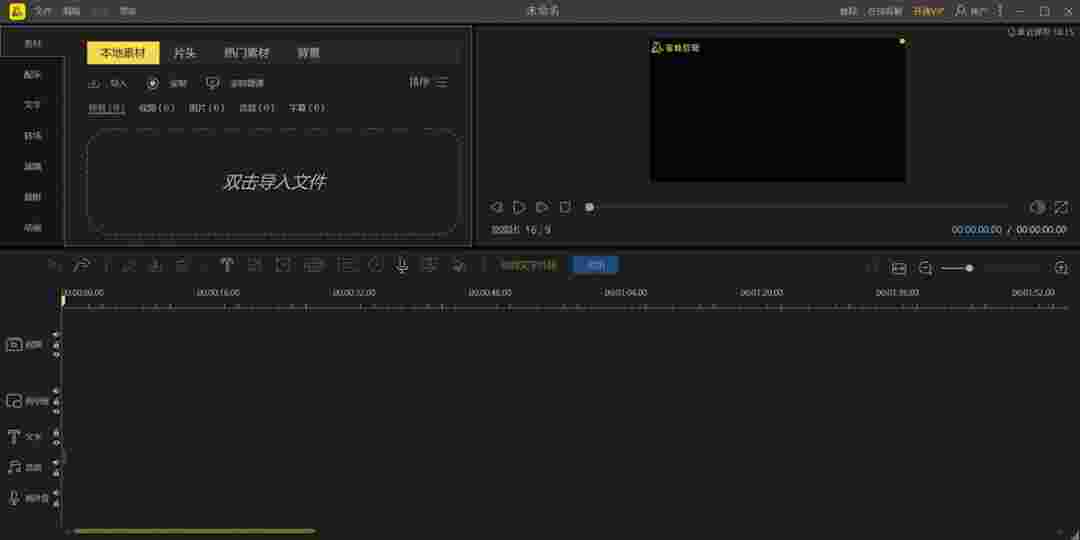
Task: Click the 导入 import icon
Action: tap(96, 83)
